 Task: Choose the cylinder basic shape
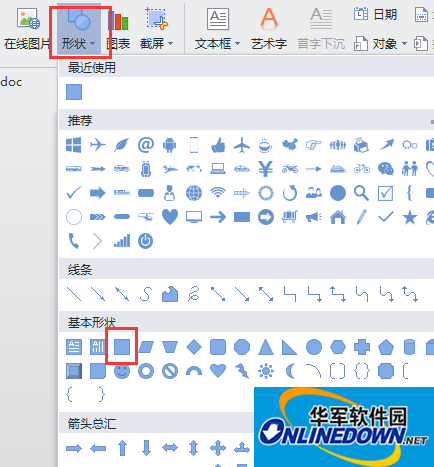click(x=410, y=347)
